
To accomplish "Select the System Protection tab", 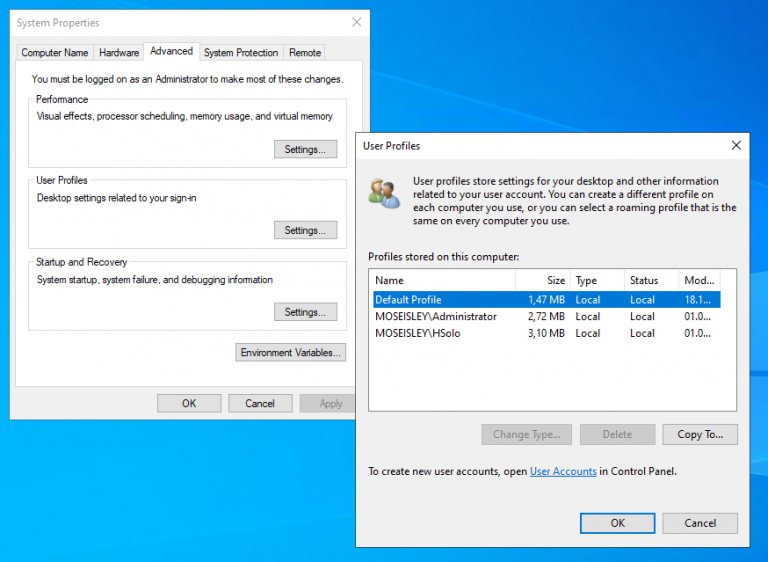I will (241, 52).
